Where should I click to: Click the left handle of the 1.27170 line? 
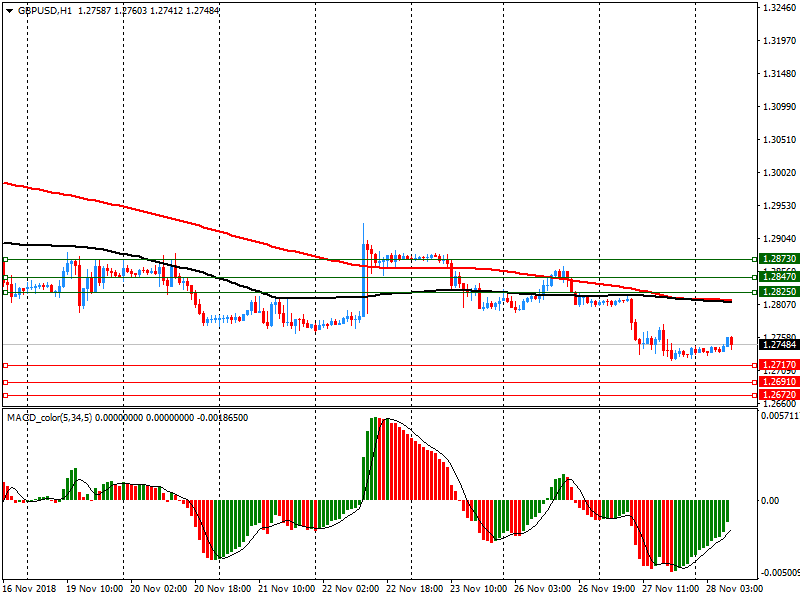[x=5, y=365]
